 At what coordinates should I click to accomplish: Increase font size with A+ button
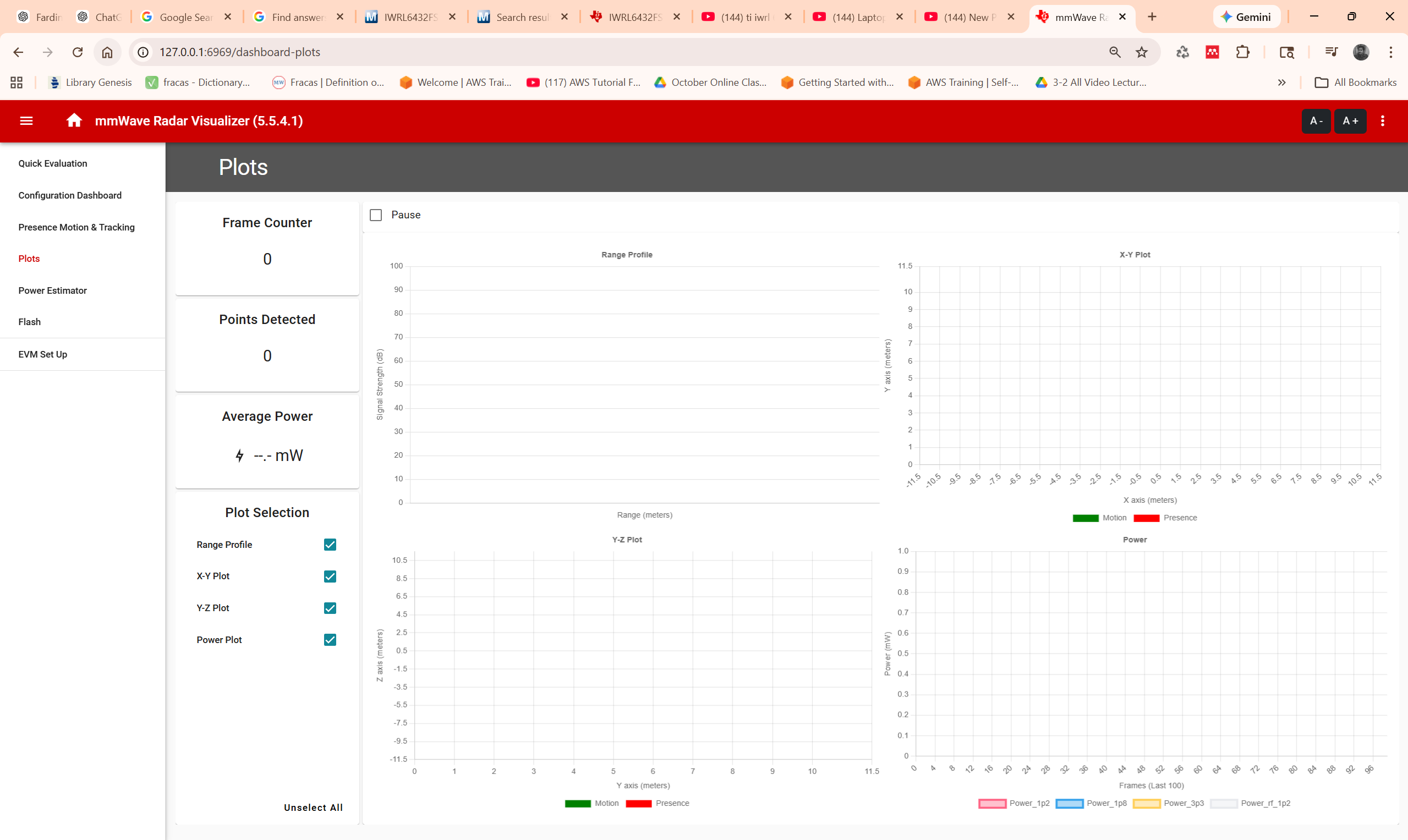click(1350, 120)
